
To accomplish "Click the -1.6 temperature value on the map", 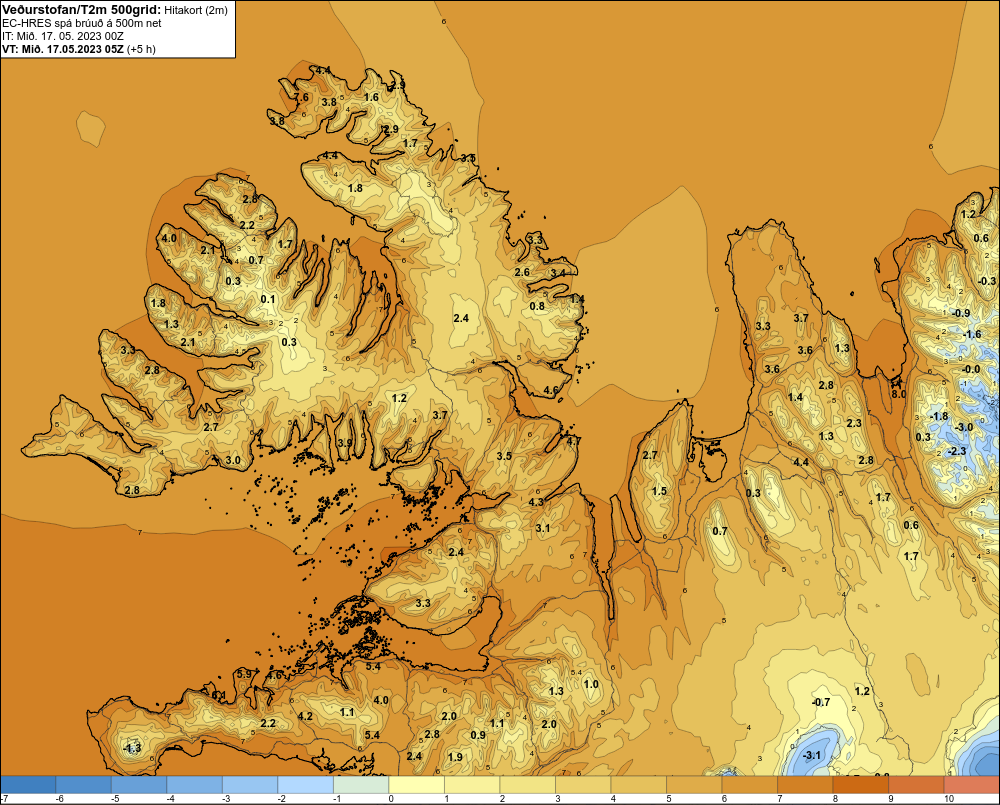I will (x=972, y=335).
